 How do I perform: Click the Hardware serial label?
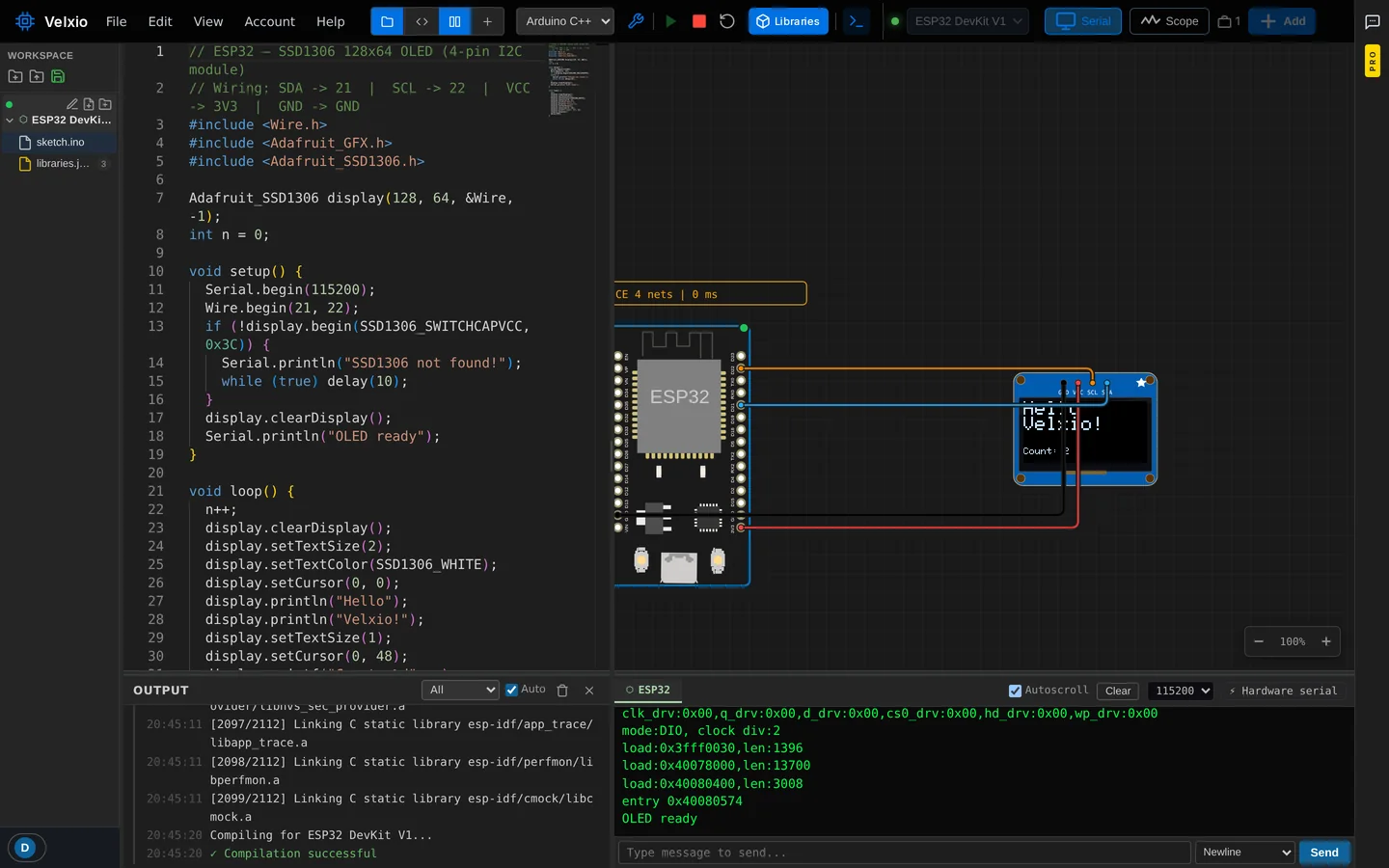(x=1283, y=691)
